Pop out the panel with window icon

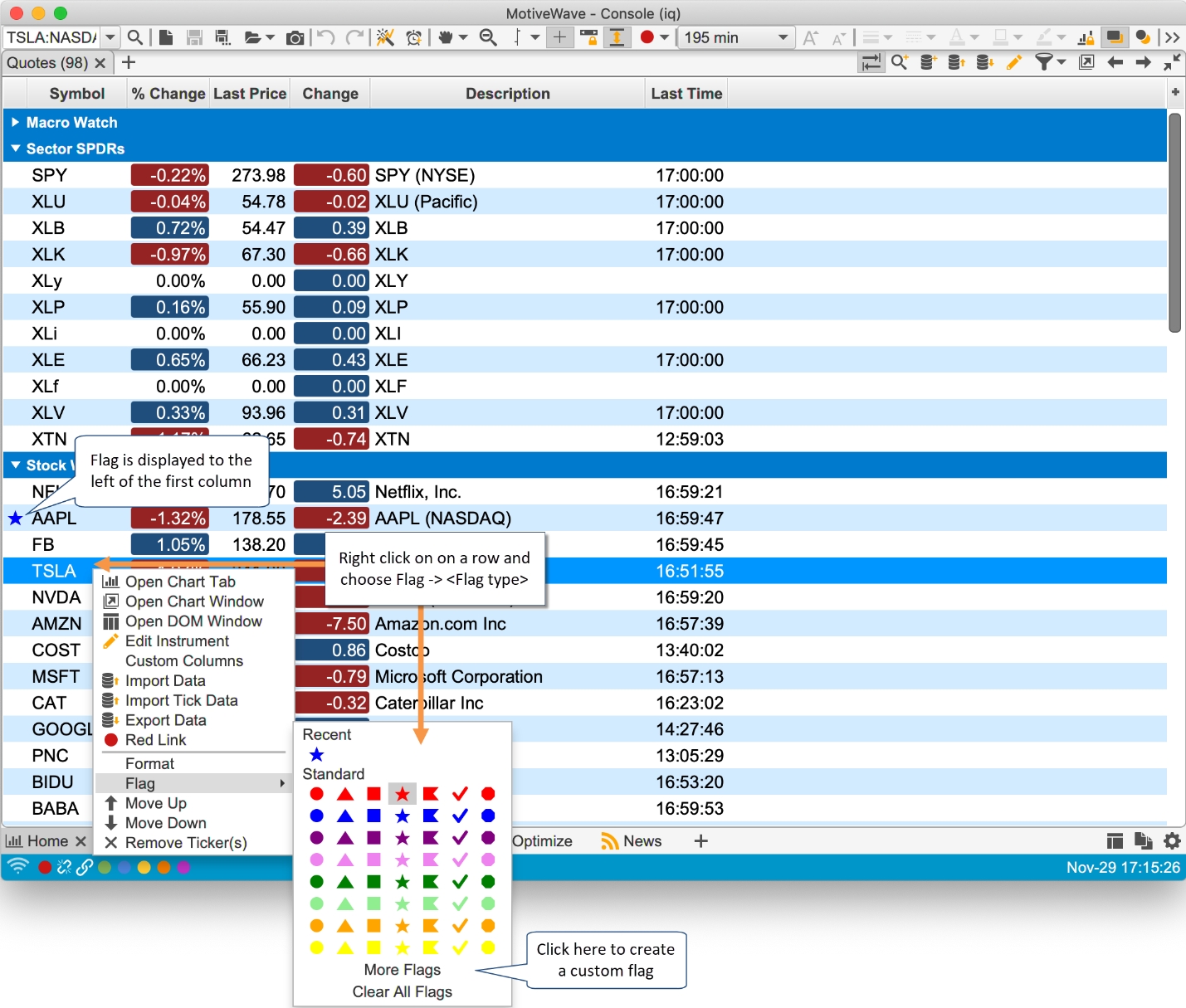[1086, 62]
